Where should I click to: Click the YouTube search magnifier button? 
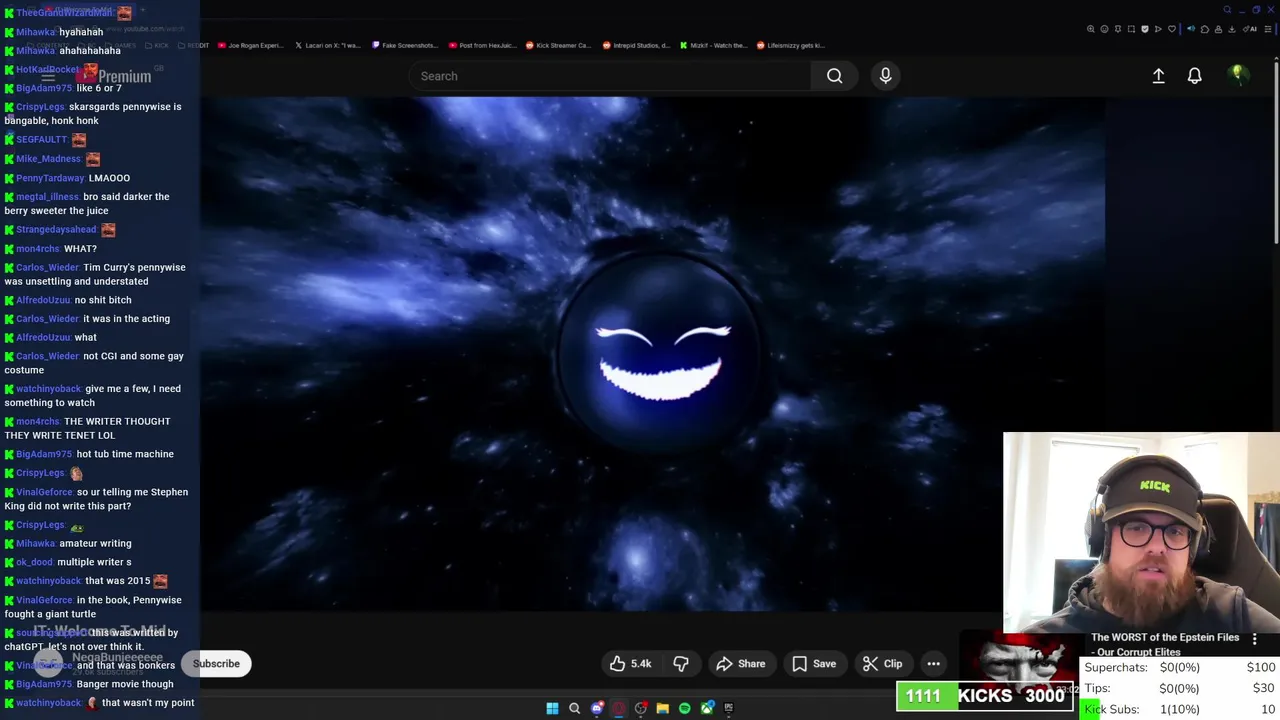[834, 76]
